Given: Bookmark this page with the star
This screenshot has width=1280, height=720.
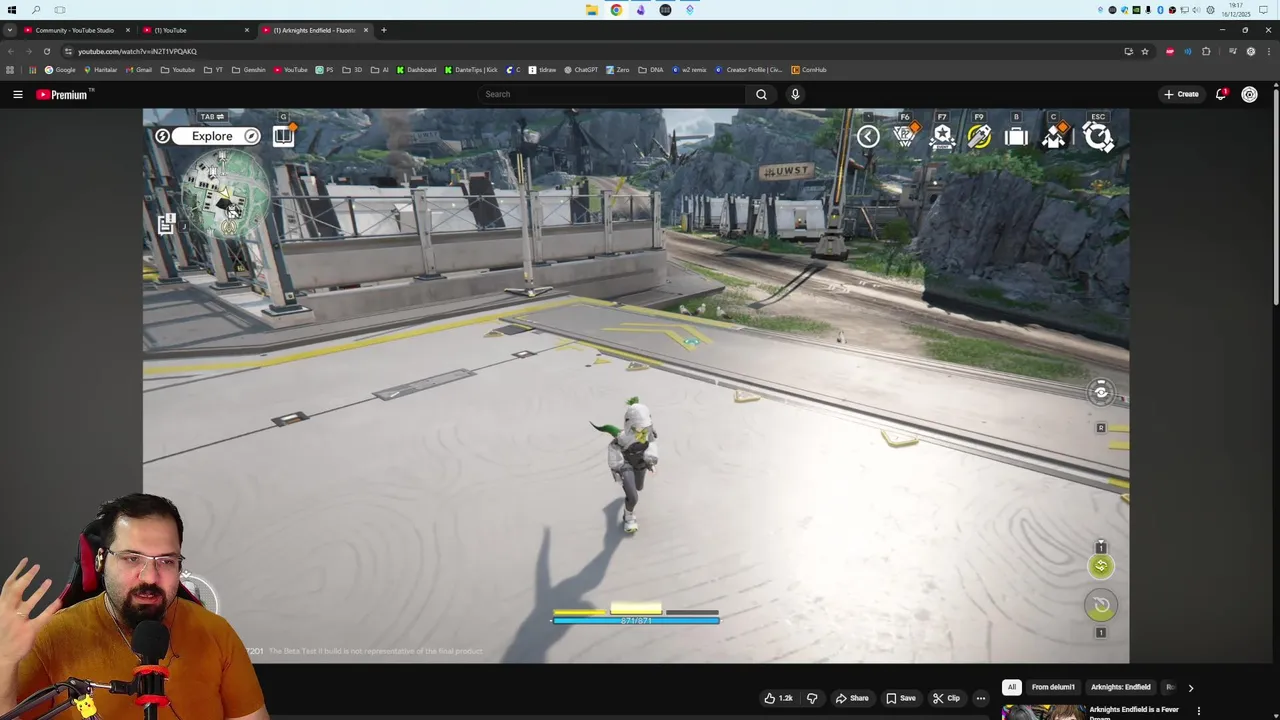Looking at the screenshot, I should (x=1145, y=51).
